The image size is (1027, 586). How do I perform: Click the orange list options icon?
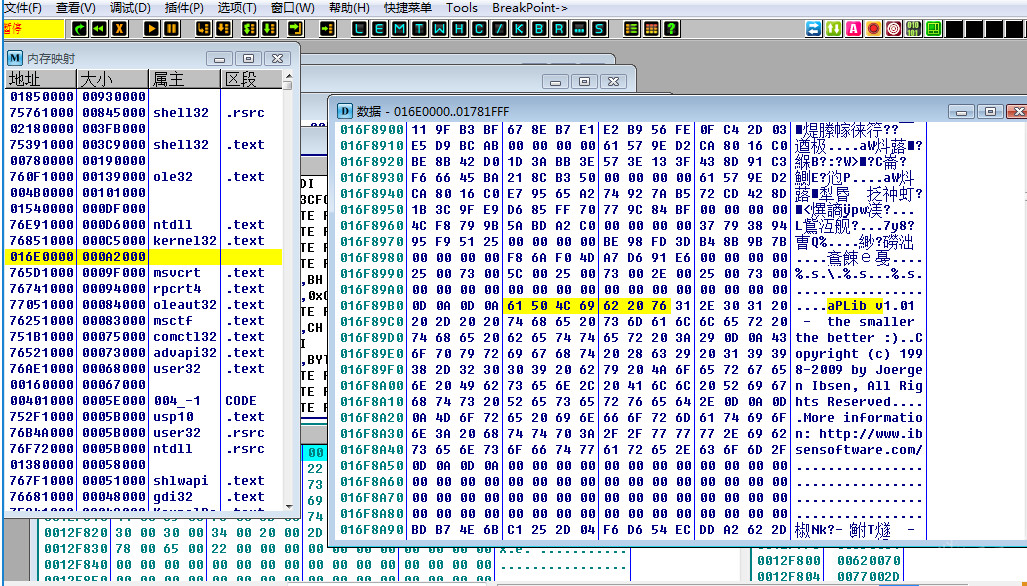631,29
